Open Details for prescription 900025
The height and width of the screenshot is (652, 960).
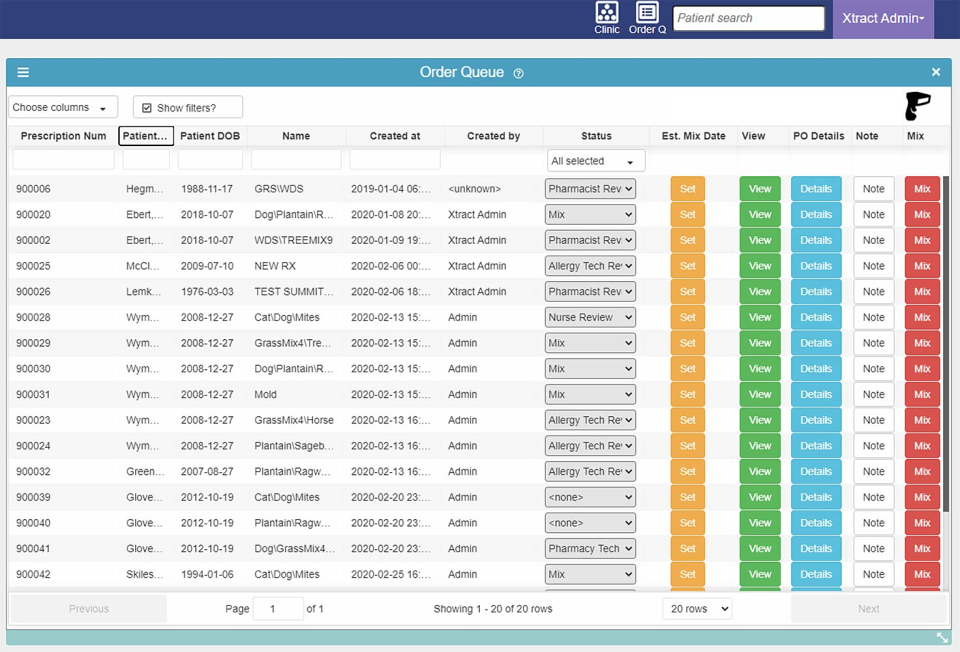coord(816,265)
